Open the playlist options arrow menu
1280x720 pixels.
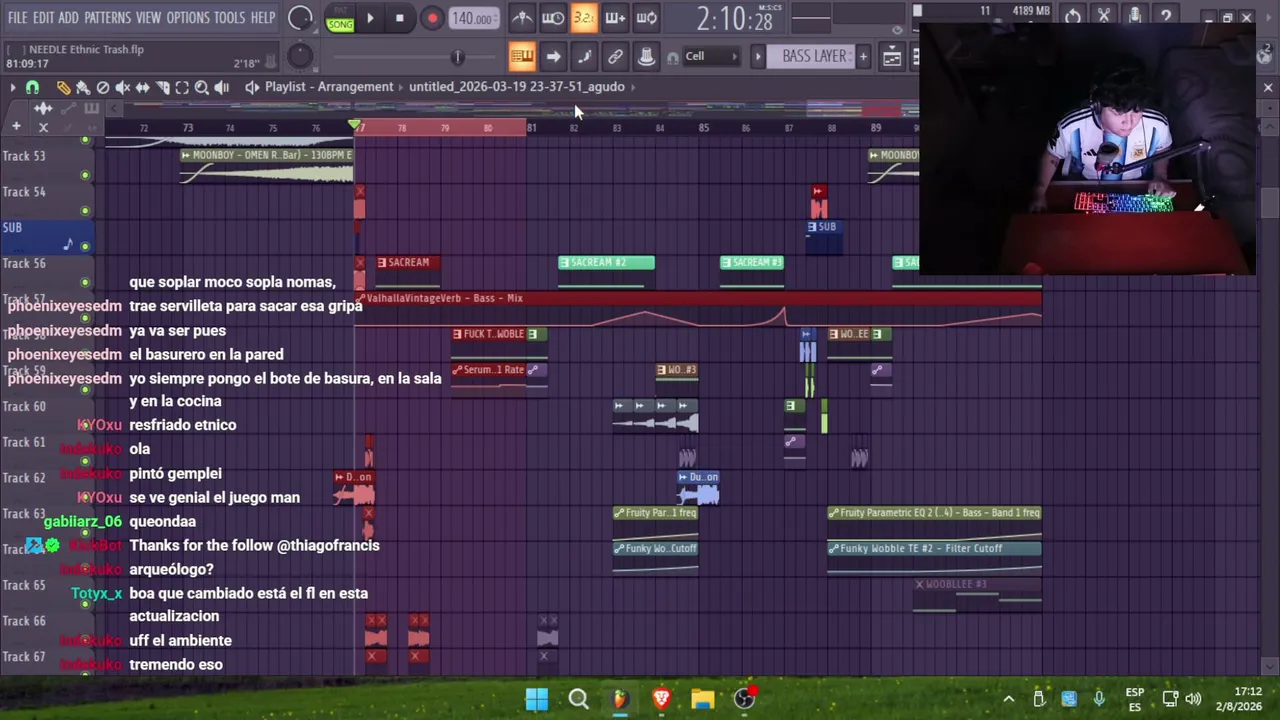point(12,88)
